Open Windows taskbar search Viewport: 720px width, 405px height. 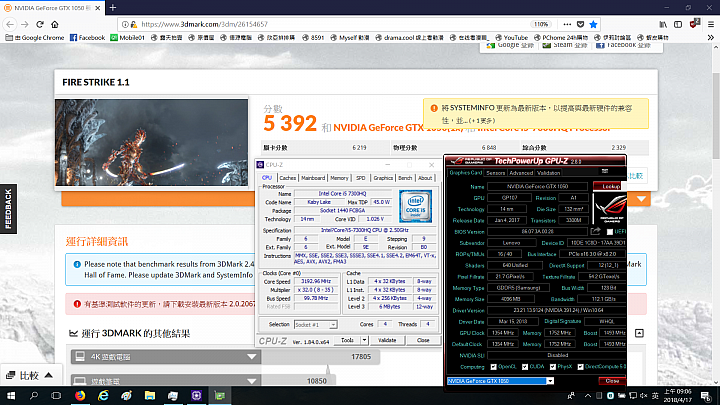click(34, 396)
